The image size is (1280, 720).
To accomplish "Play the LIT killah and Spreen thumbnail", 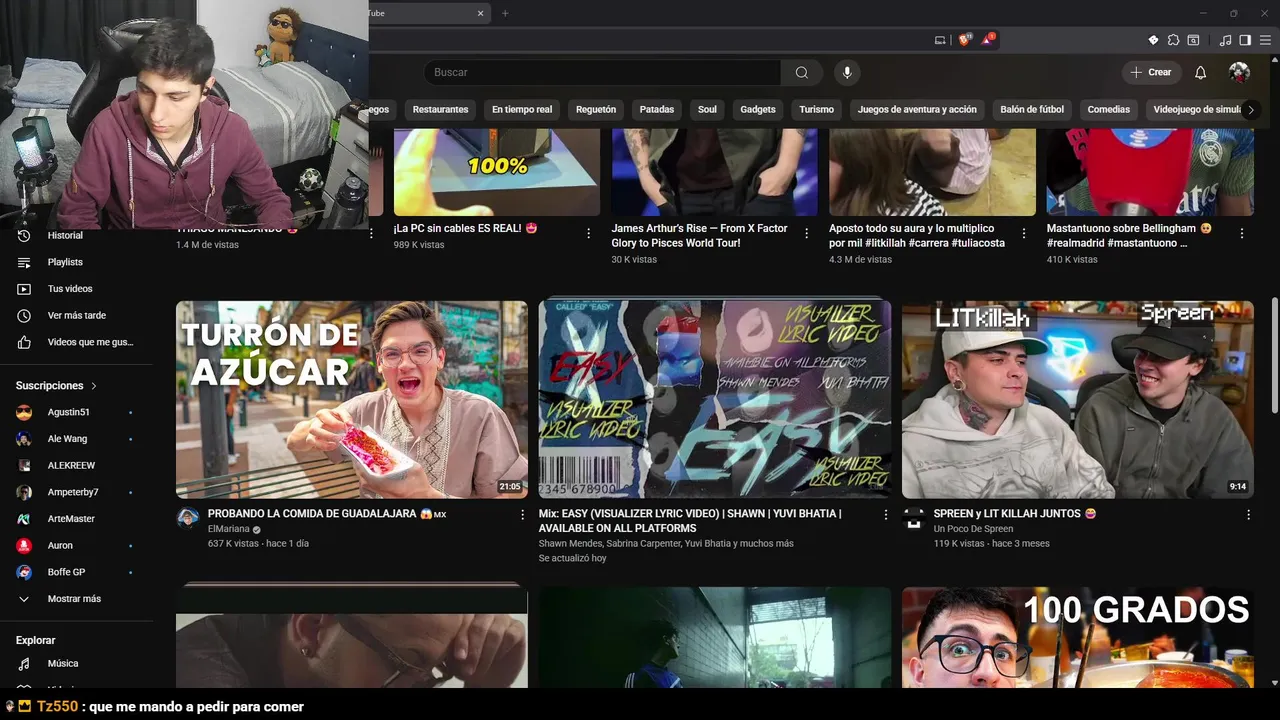I will click(x=1077, y=400).
